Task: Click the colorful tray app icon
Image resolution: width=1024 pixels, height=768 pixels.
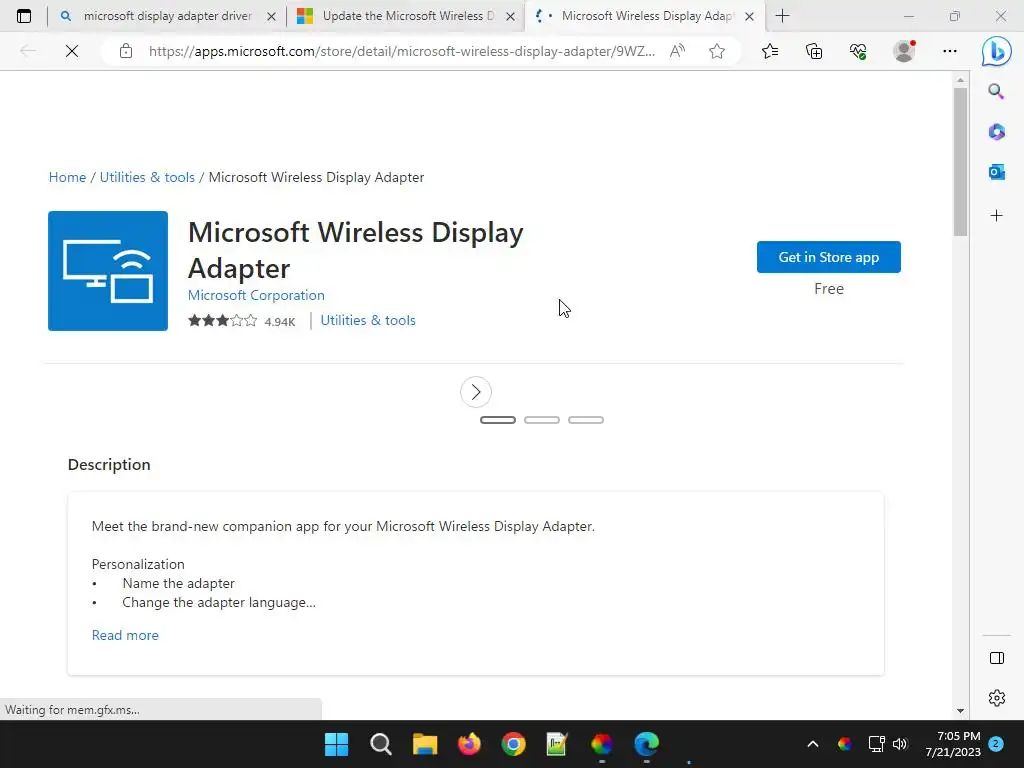Action: [844, 744]
